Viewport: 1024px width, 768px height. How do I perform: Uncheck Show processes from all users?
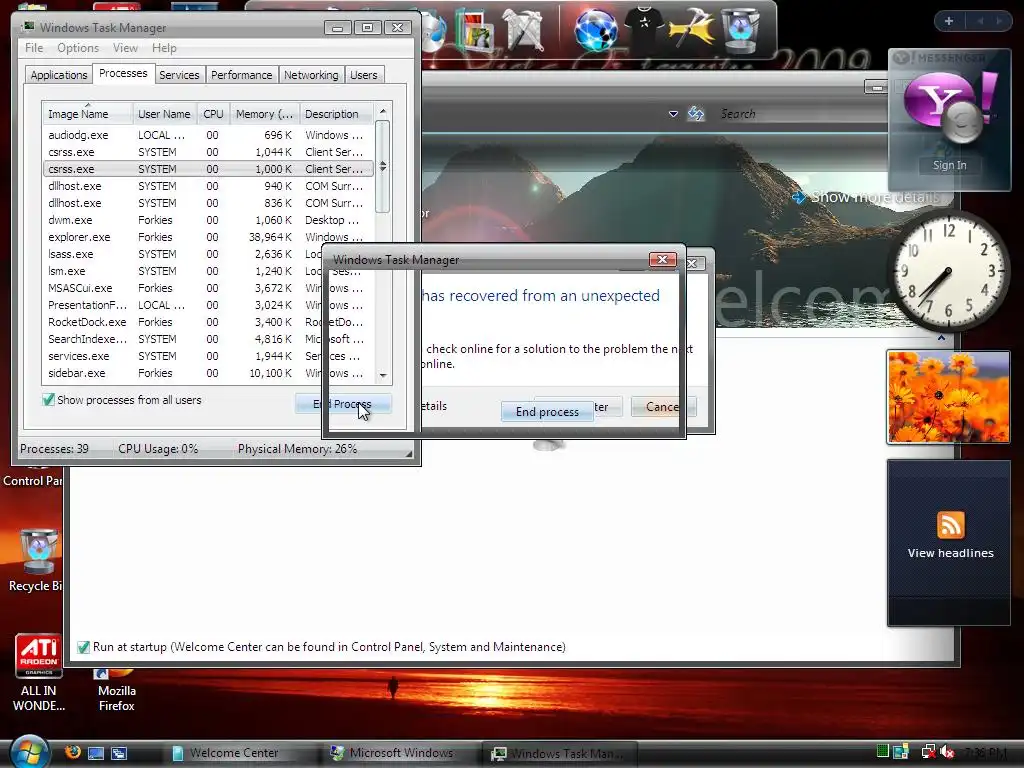(x=48, y=400)
